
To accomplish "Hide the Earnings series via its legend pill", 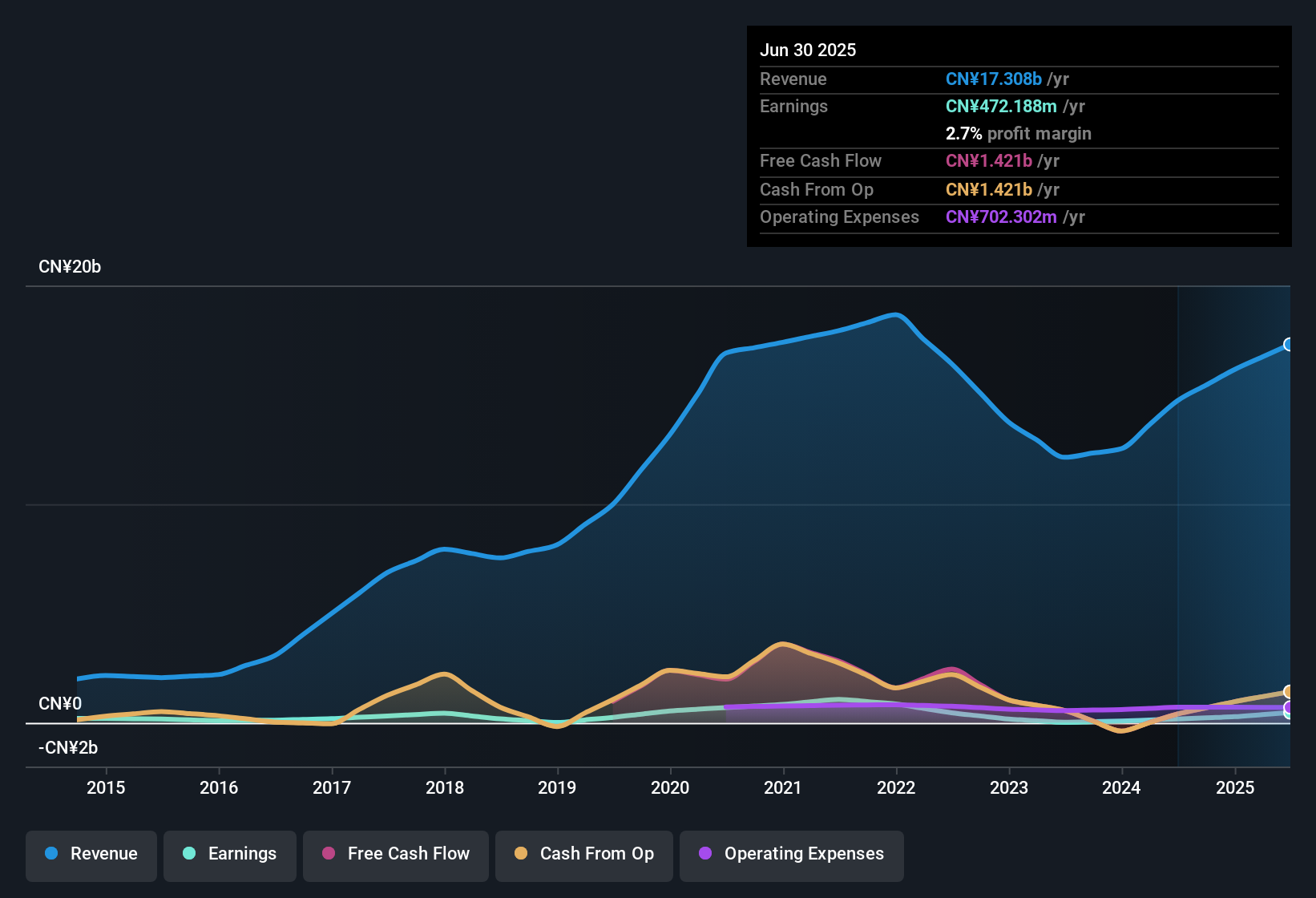I will coord(230,853).
